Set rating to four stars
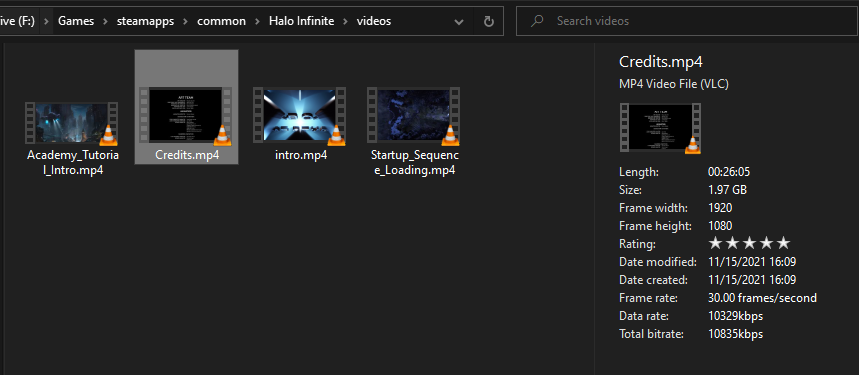Screen dimensions: 859x375 (766, 244)
